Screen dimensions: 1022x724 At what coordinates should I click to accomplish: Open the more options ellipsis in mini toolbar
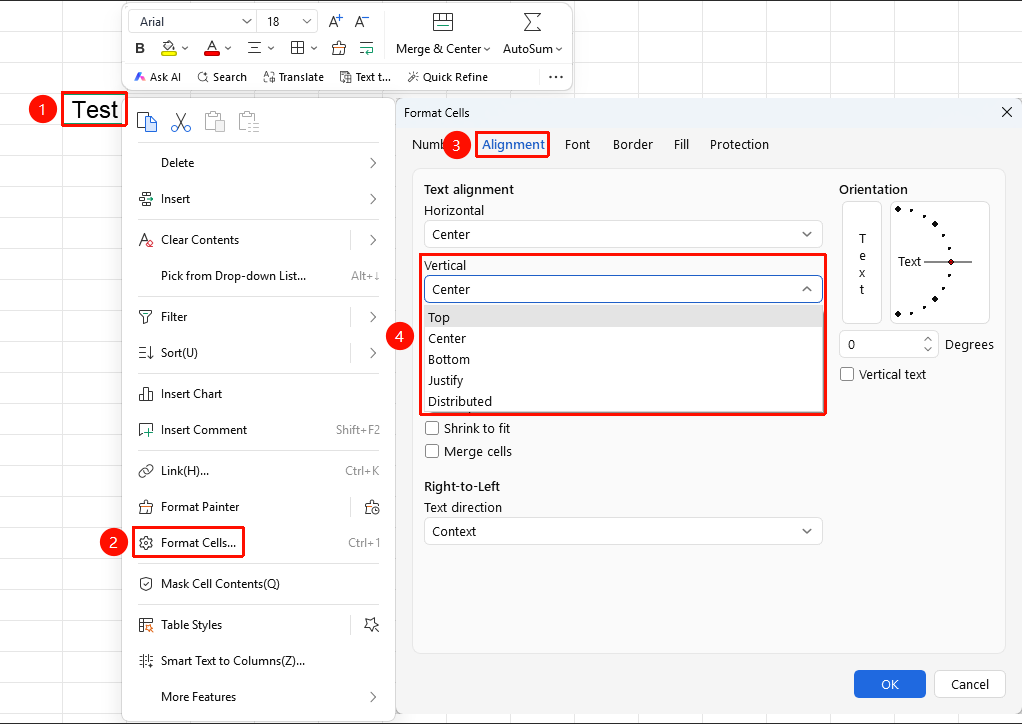(x=555, y=77)
